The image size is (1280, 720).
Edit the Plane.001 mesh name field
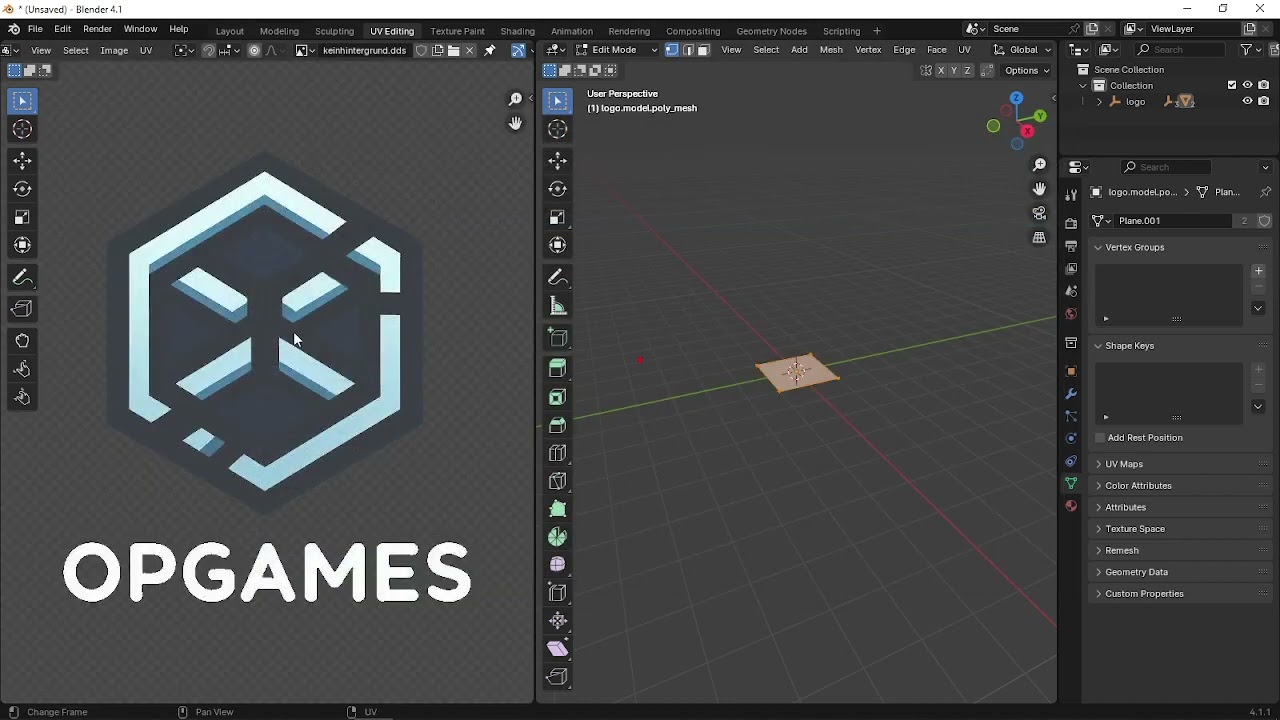1175,221
